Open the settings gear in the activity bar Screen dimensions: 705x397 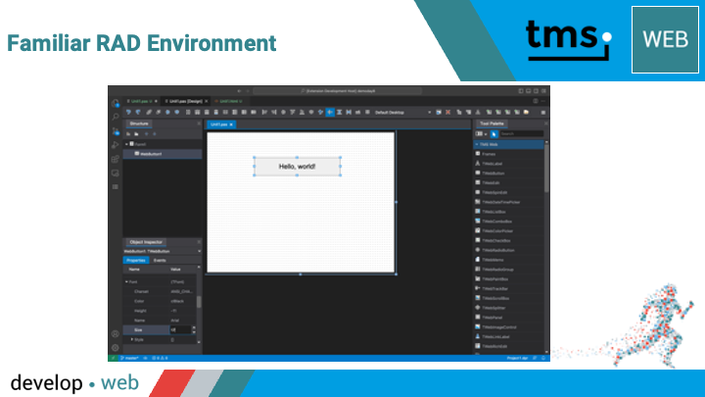116,348
